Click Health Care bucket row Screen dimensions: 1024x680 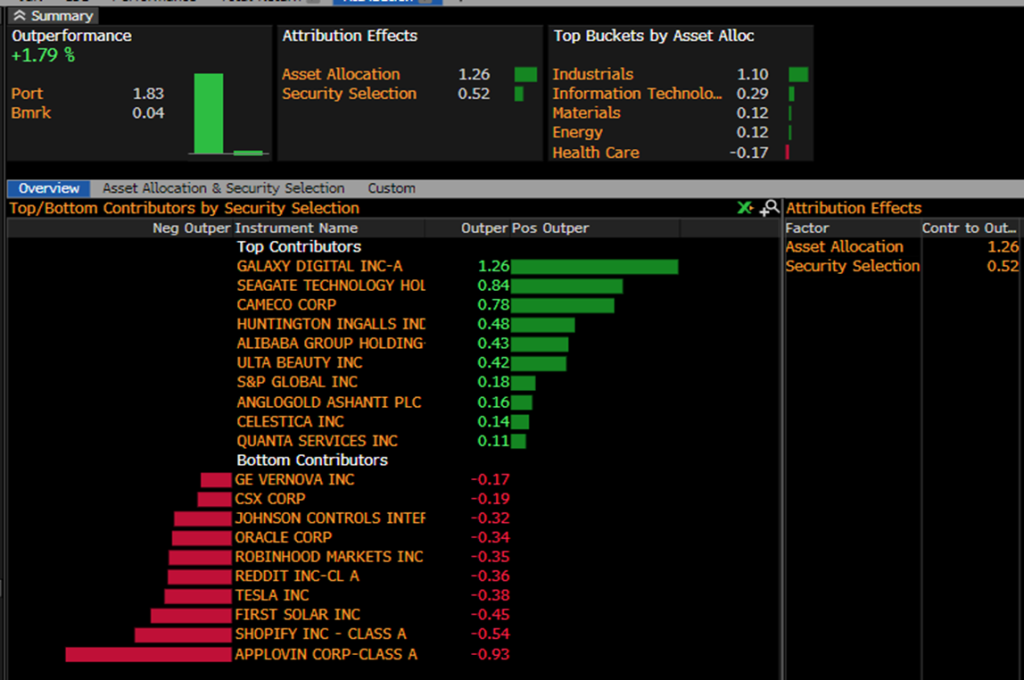coord(595,153)
